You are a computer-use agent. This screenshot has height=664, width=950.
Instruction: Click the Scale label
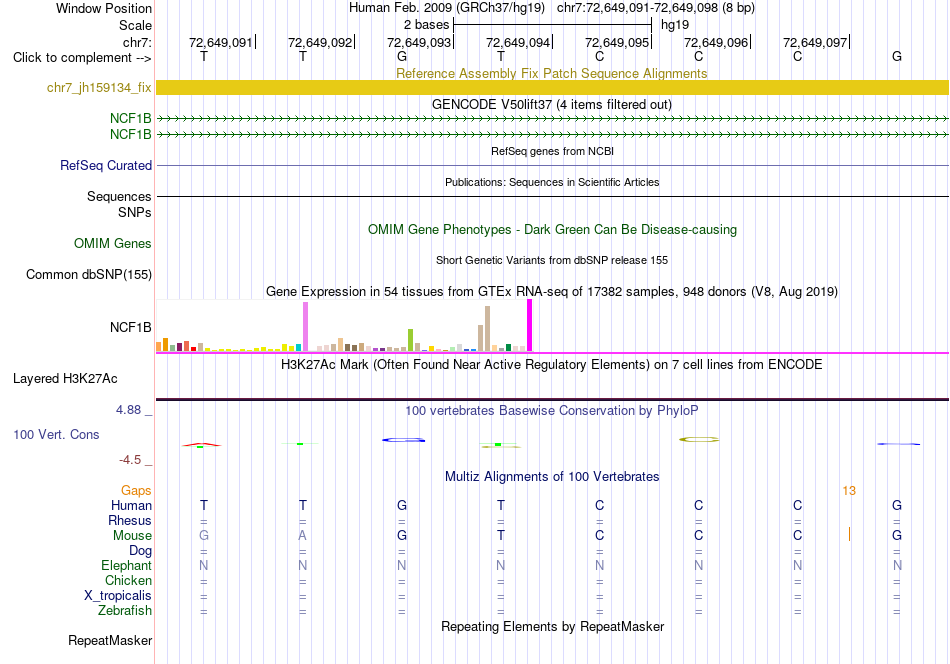pyautogui.click(x=135, y=25)
